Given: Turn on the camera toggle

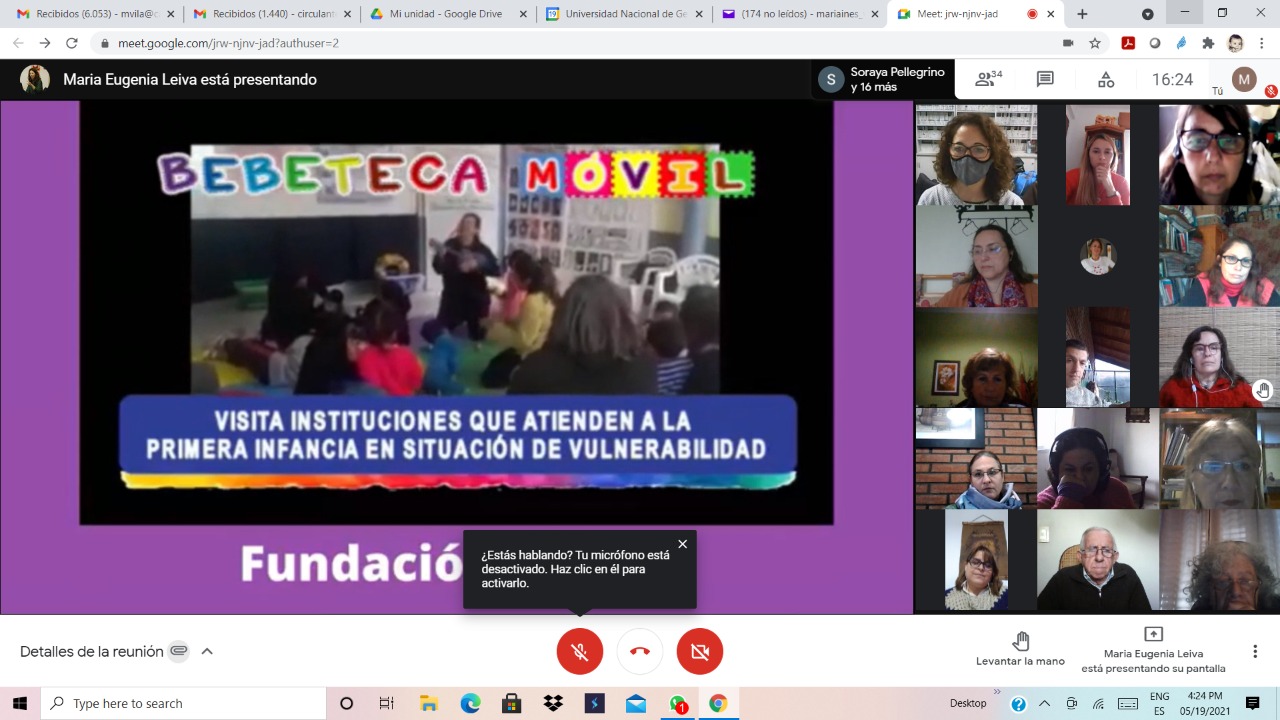Looking at the screenshot, I should click(x=700, y=651).
